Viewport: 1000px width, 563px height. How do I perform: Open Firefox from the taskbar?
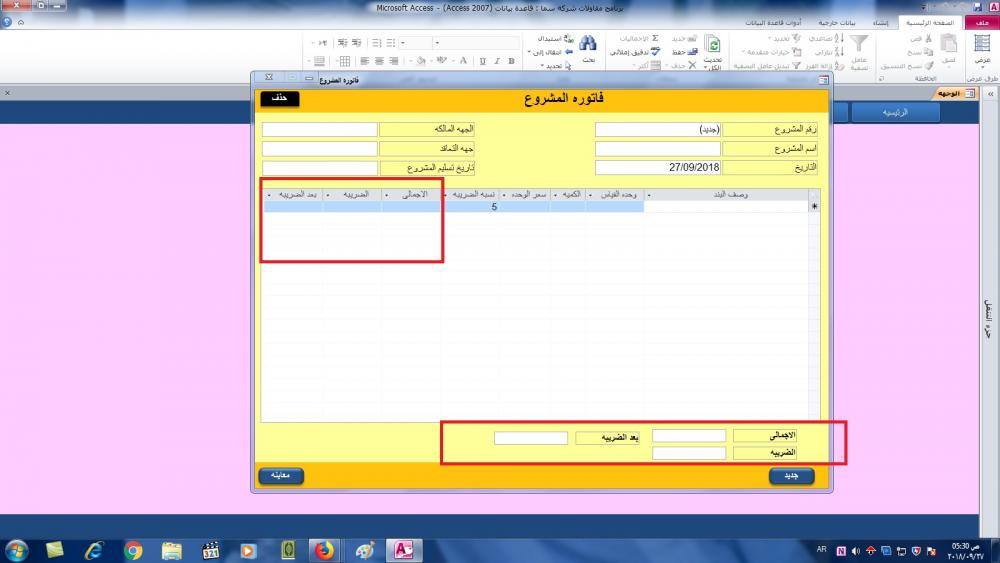coord(323,550)
